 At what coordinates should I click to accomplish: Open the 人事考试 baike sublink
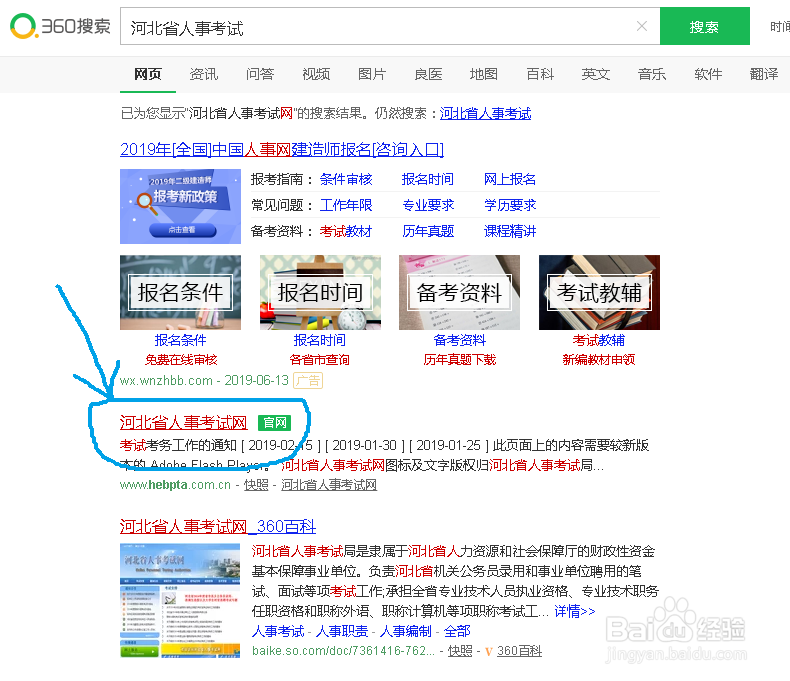[x=278, y=631]
